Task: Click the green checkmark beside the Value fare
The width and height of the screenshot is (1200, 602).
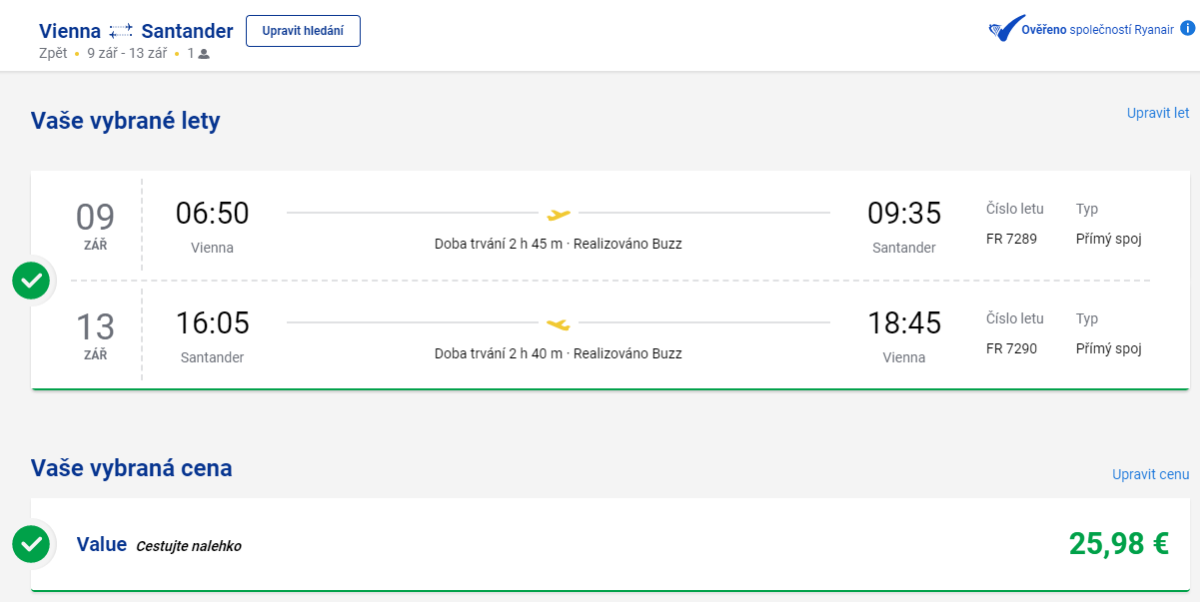Action: coord(31,544)
